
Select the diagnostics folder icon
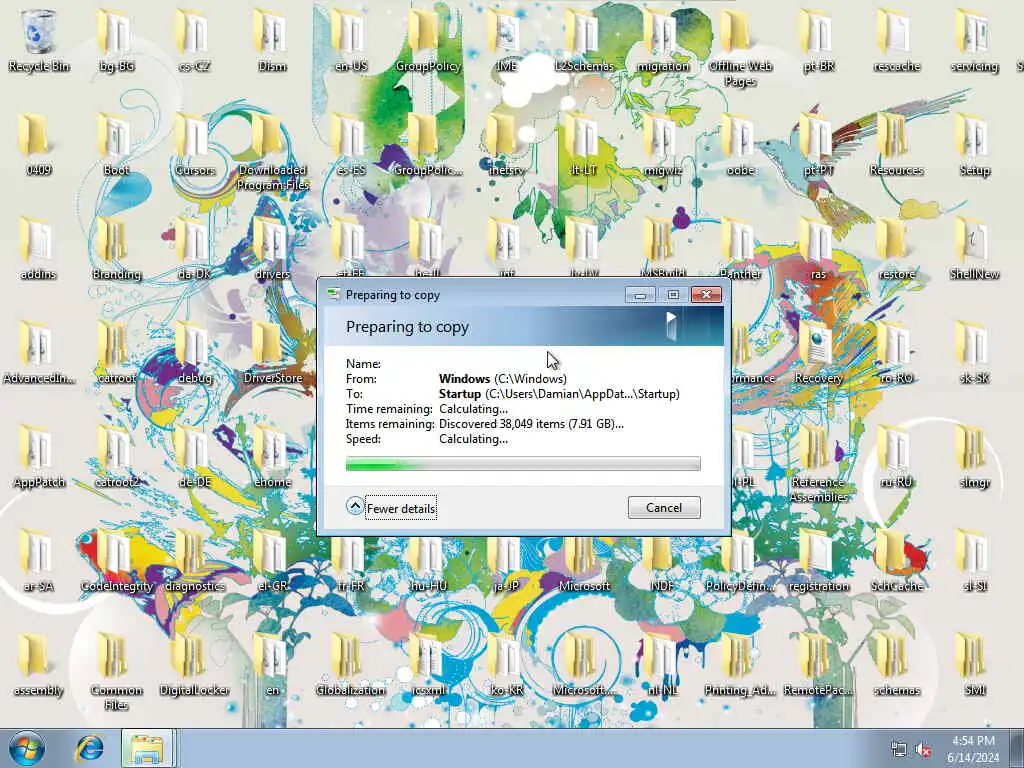[x=194, y=560]
